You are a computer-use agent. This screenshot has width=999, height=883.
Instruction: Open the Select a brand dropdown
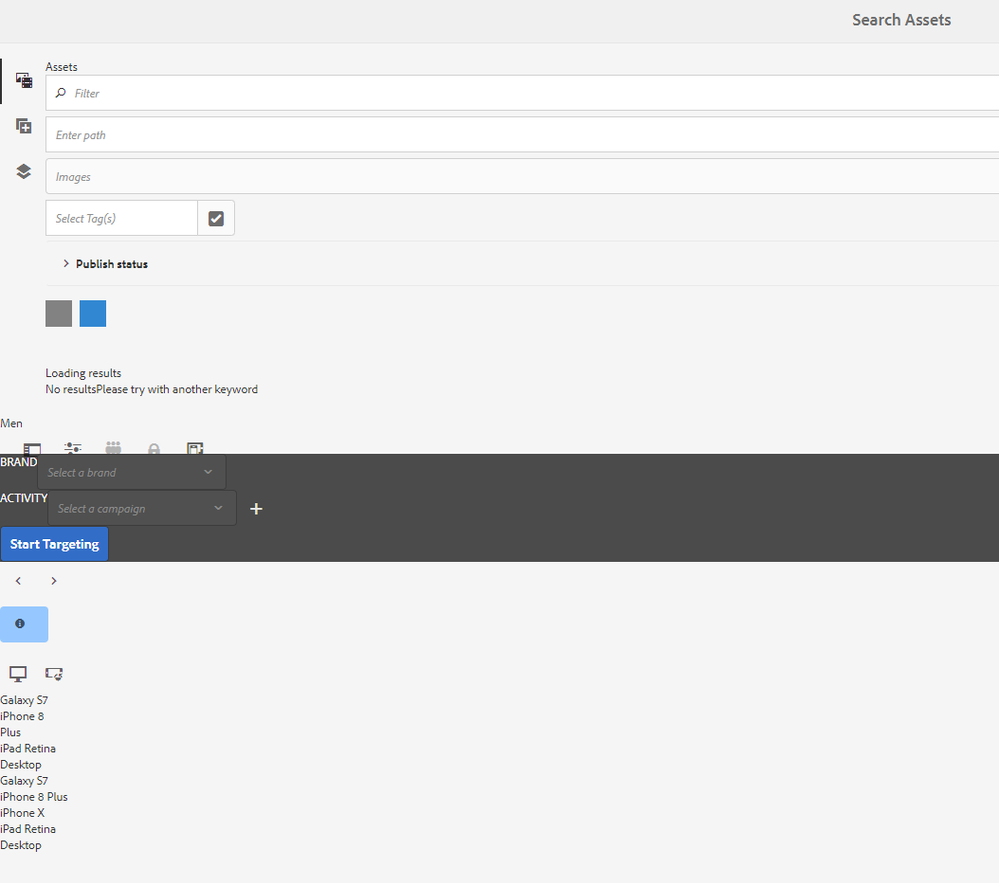[131, 472]
